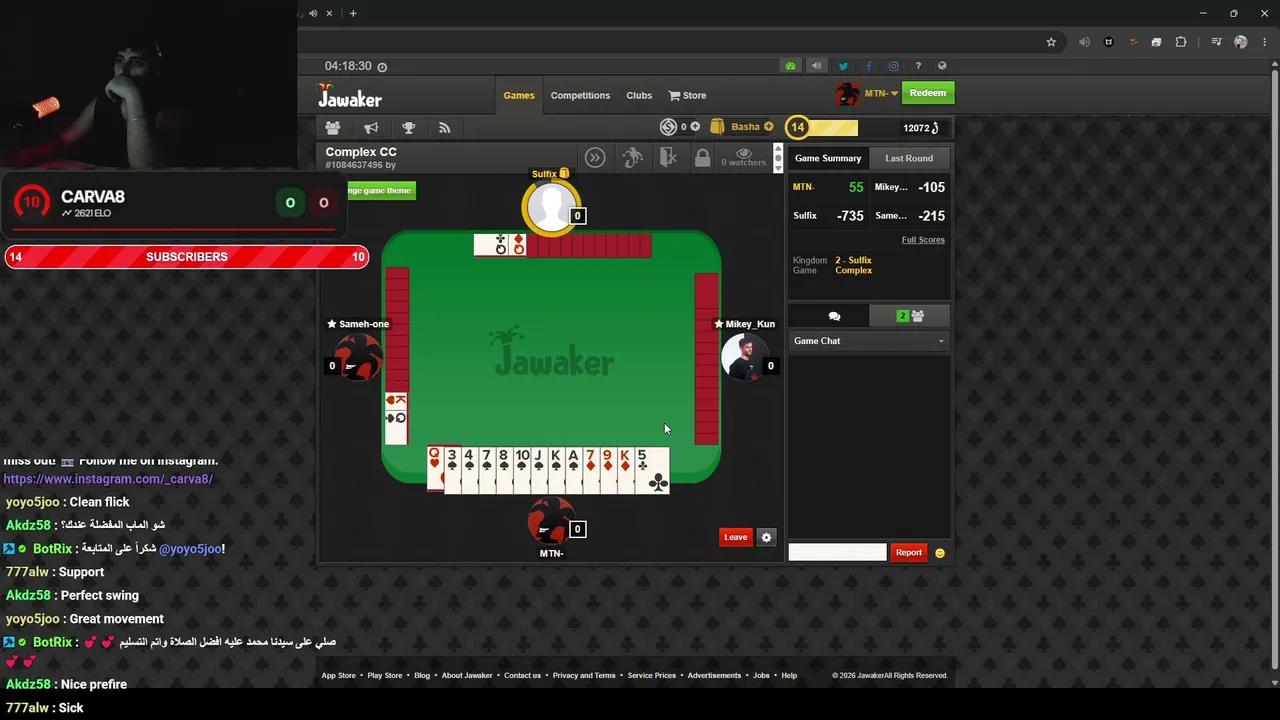
Task: Select the 5 of clubs card in hand
Action: coord(651,470)
